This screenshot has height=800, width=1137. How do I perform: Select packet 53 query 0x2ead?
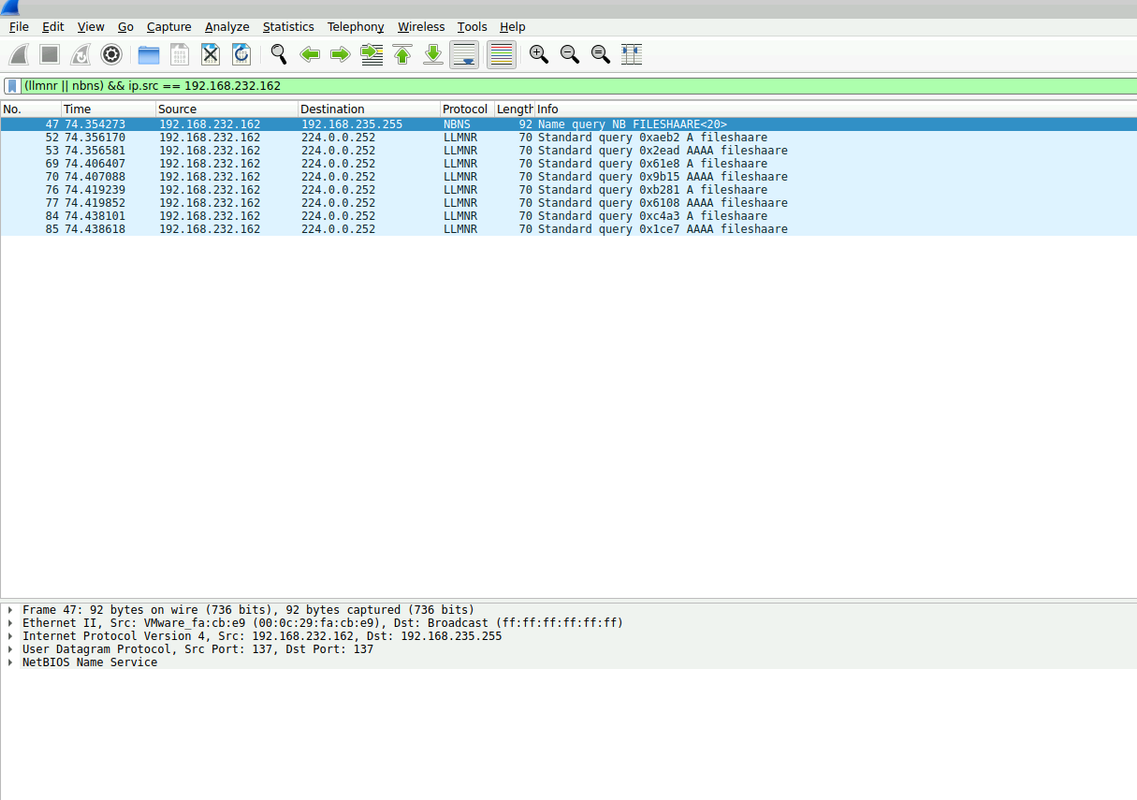(568, 150)
